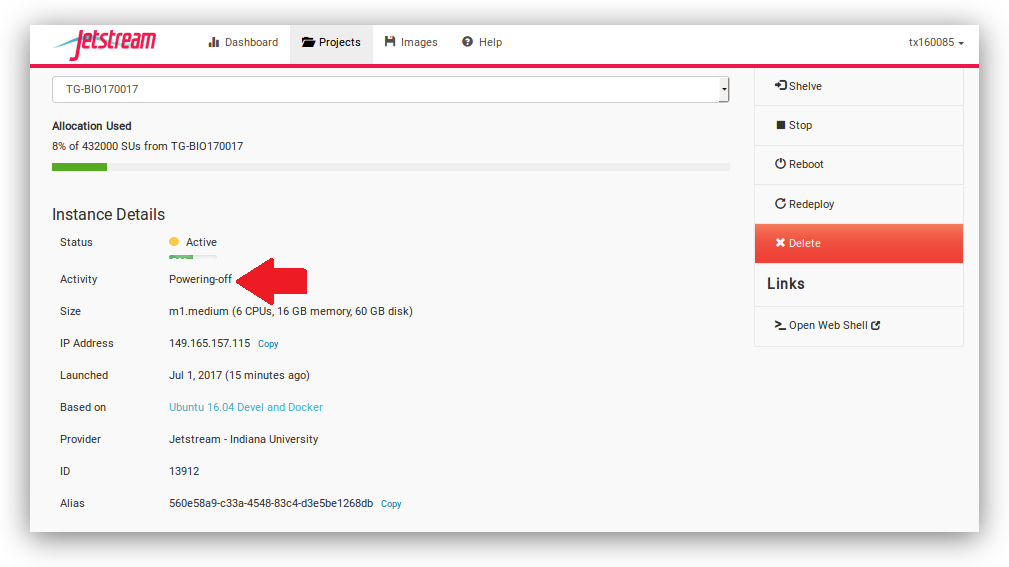This screenshot has height=567, width=1009.
Task: Shelve the instance
Action: click(x=798, y=86)
